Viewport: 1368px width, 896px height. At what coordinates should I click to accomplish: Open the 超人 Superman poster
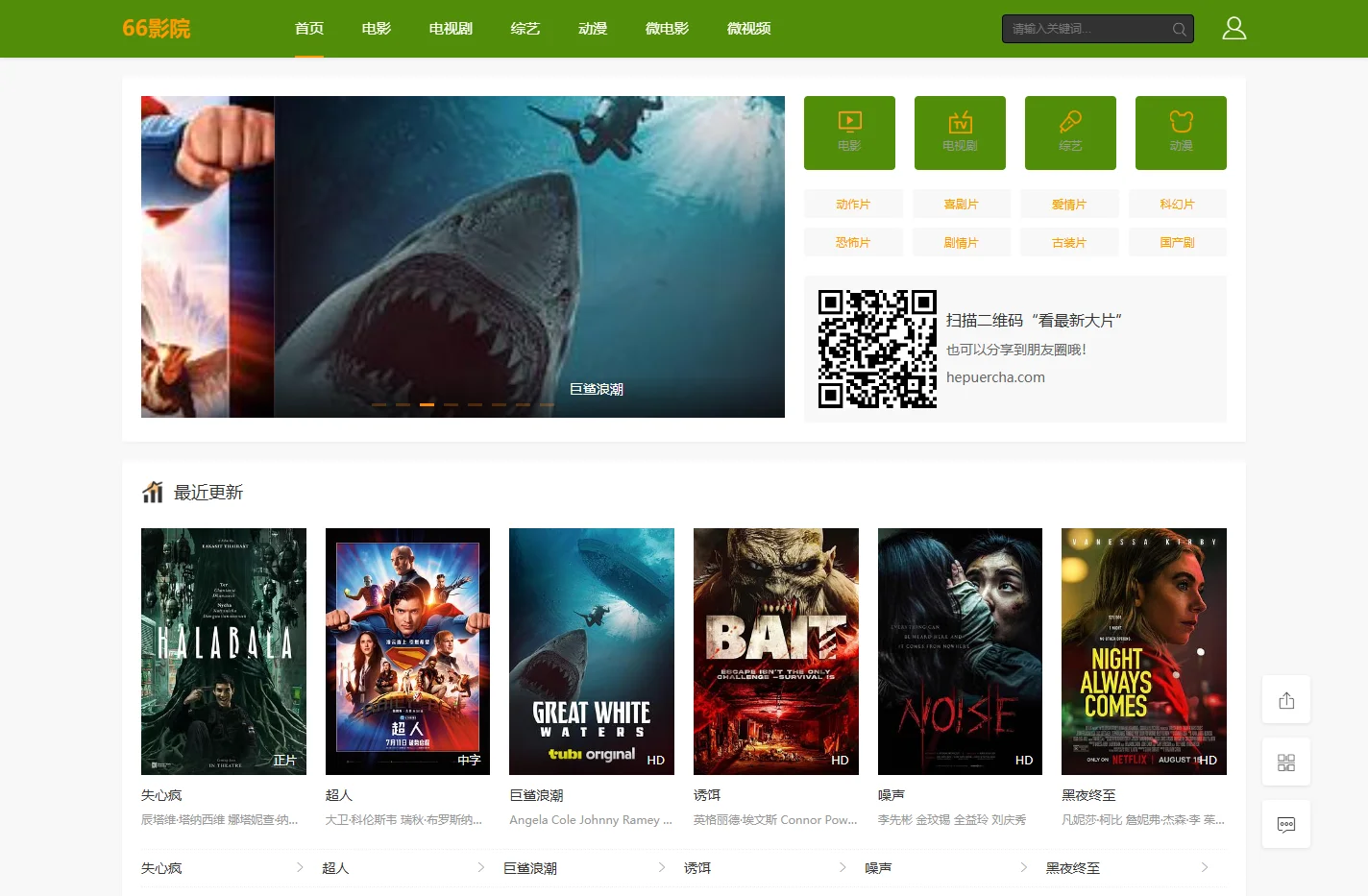click(x=407, y=651)
